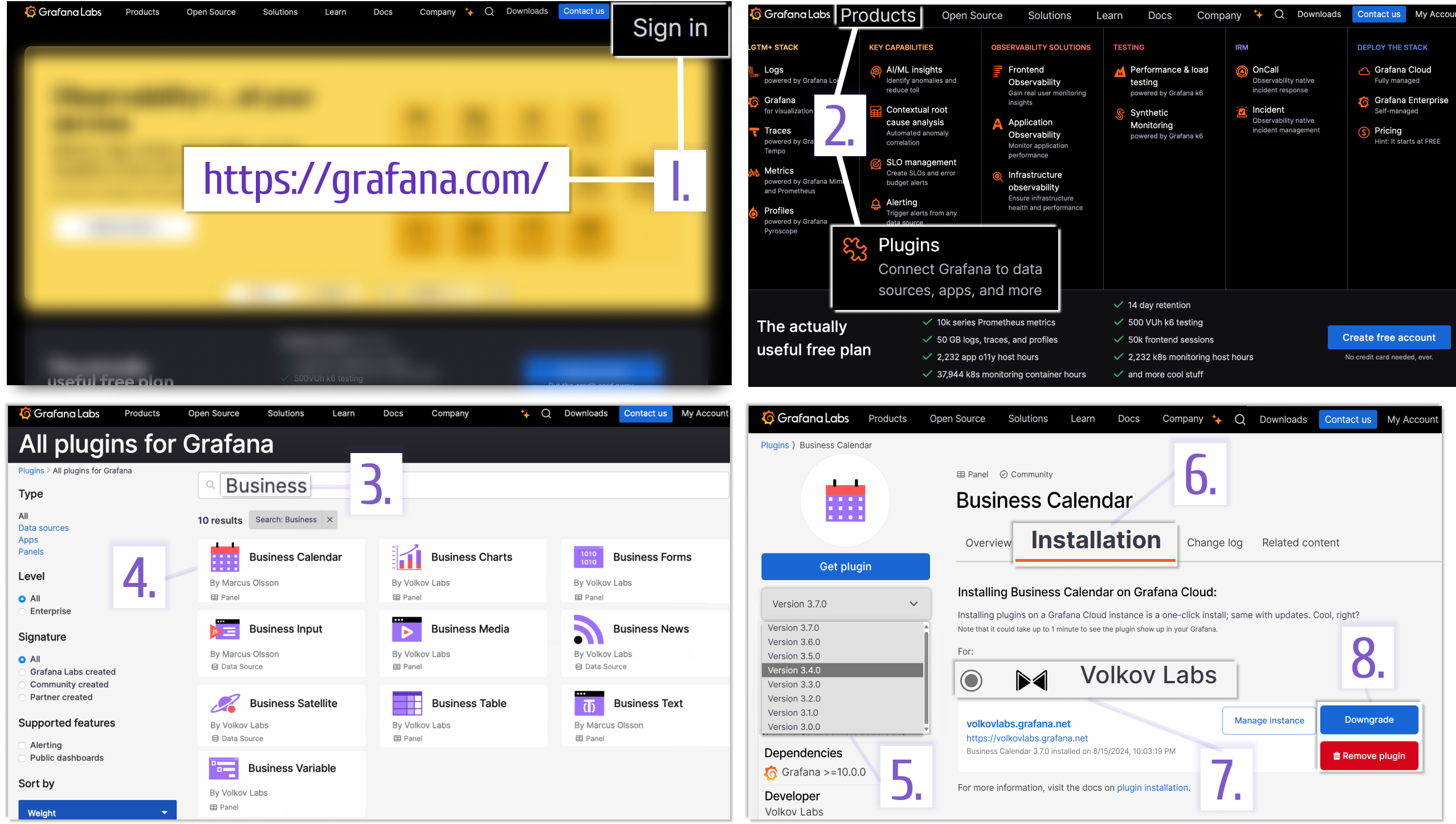The height and width of the screenshot is (824, 1456).
Task: Select version 3.4.0 from version dropdown
Action: click(x=840, y=670)
